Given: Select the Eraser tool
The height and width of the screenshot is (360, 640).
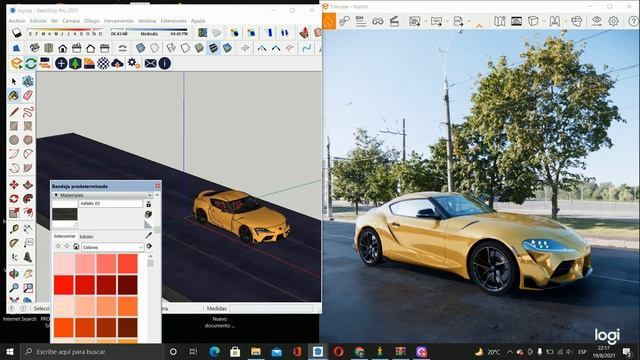Looking at the screenshot, I should pos(28,96).
